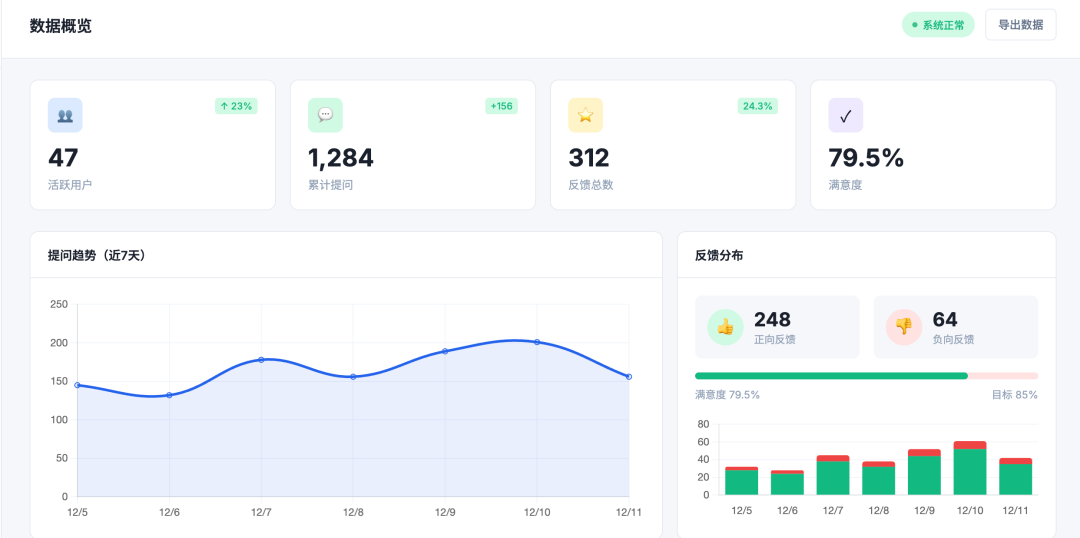Click the 反馈总数 label
This screenshot has width=1080, height=538.
click(591, 185)
